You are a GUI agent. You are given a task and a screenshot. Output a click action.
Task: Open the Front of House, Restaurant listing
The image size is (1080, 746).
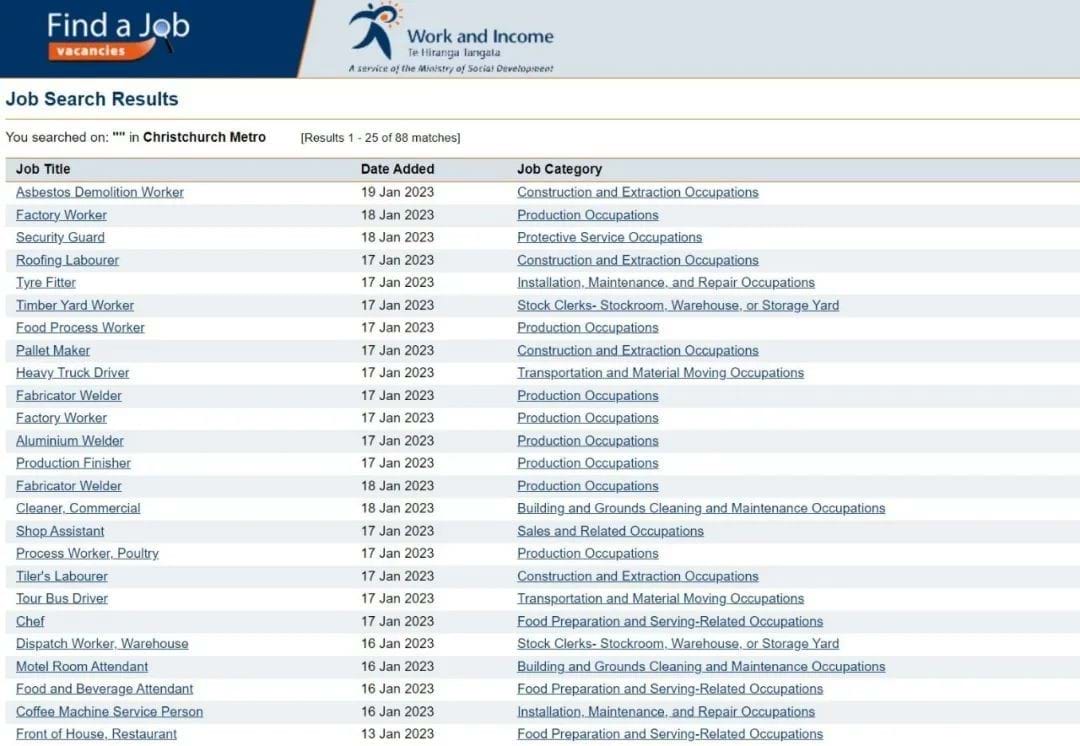tap(96, 734)
